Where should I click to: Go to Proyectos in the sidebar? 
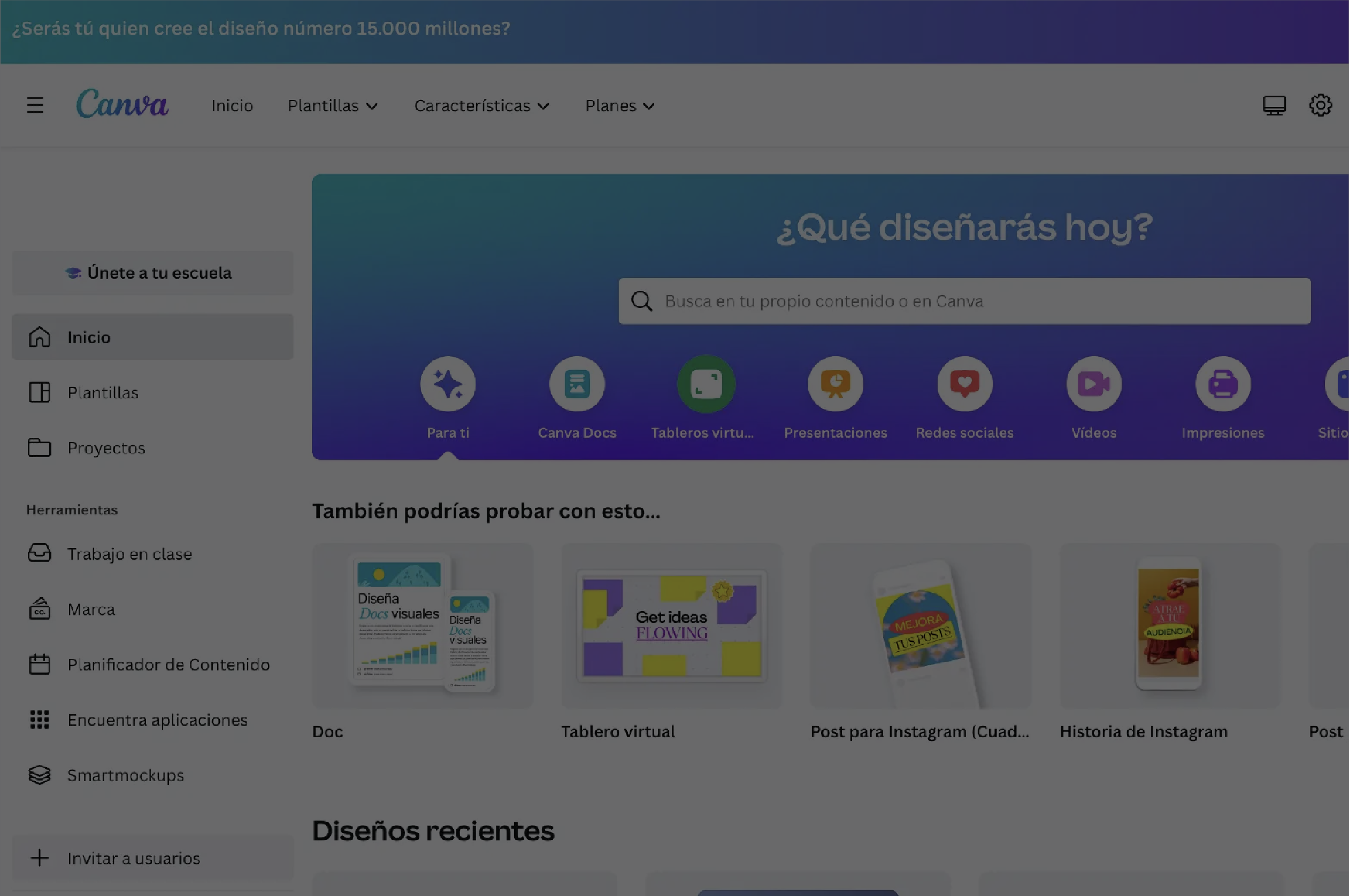[106, 448]
